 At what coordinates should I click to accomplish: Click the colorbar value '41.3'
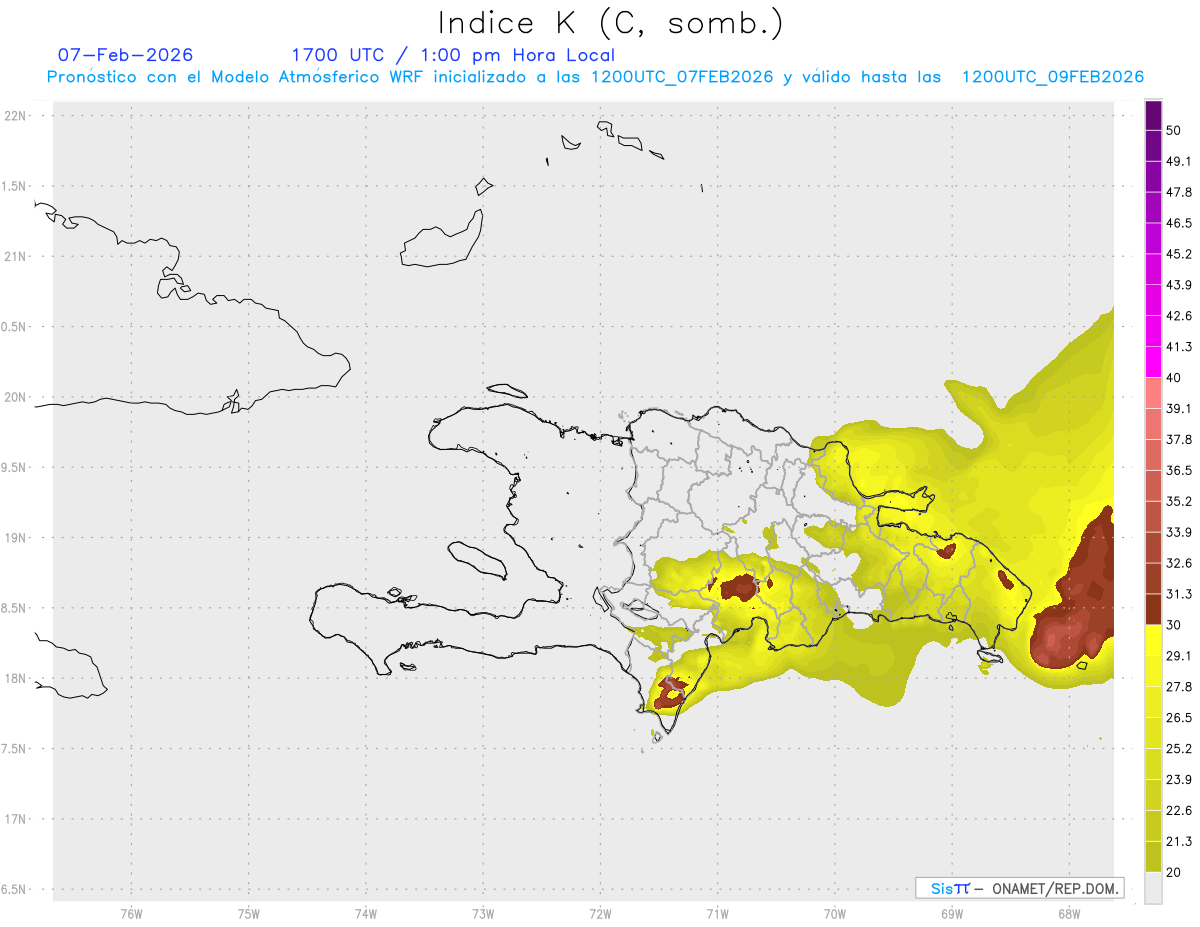click(x=1179, y=347)
